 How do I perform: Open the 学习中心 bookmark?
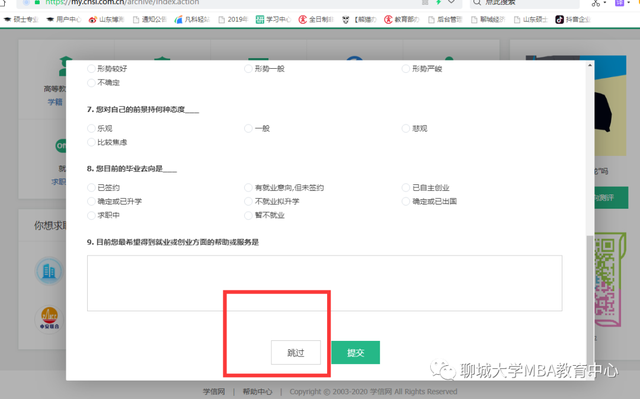click(x=273, y=20)
